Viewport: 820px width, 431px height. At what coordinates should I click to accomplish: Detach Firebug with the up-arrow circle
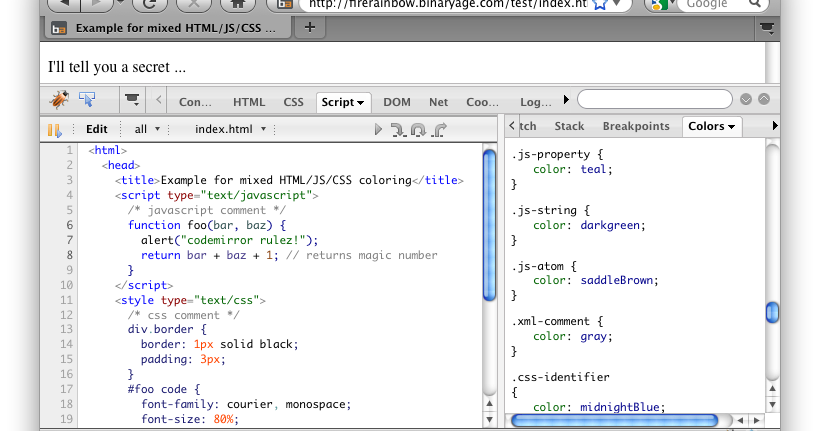[764, 99]
